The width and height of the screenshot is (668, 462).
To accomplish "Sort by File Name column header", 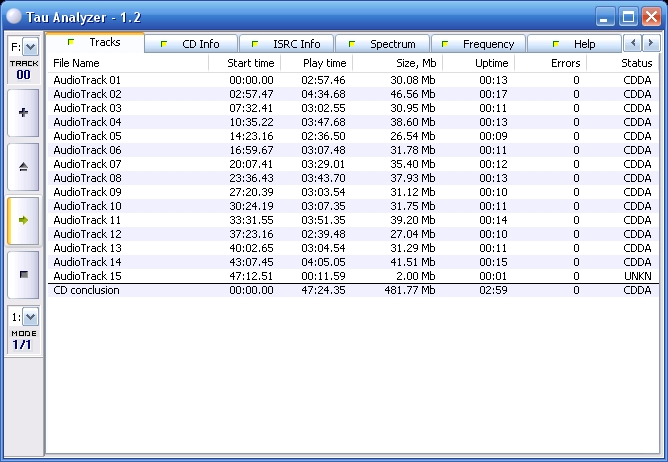I will (x=127, y=63).
